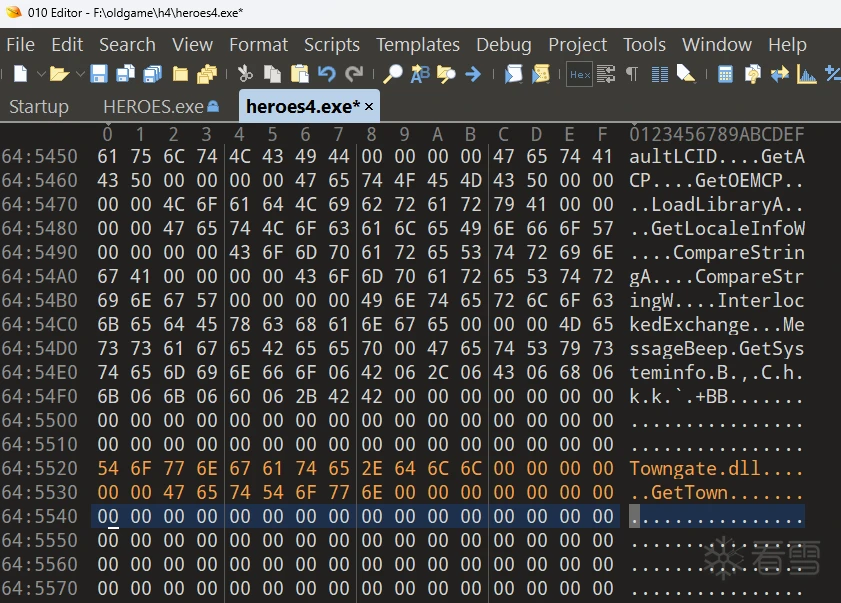
Task: Open the Calculator icon
Action: [x=725, y=74]
